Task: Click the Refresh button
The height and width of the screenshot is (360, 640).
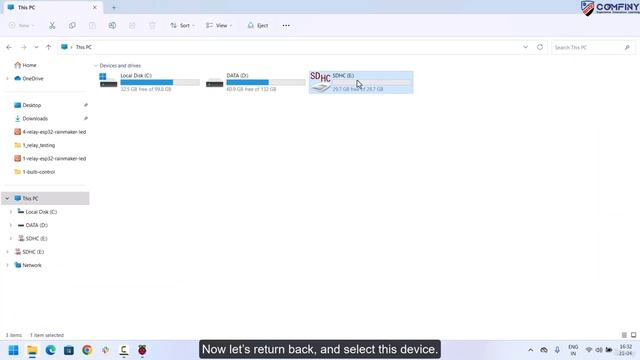Action: tap(540, 47)
